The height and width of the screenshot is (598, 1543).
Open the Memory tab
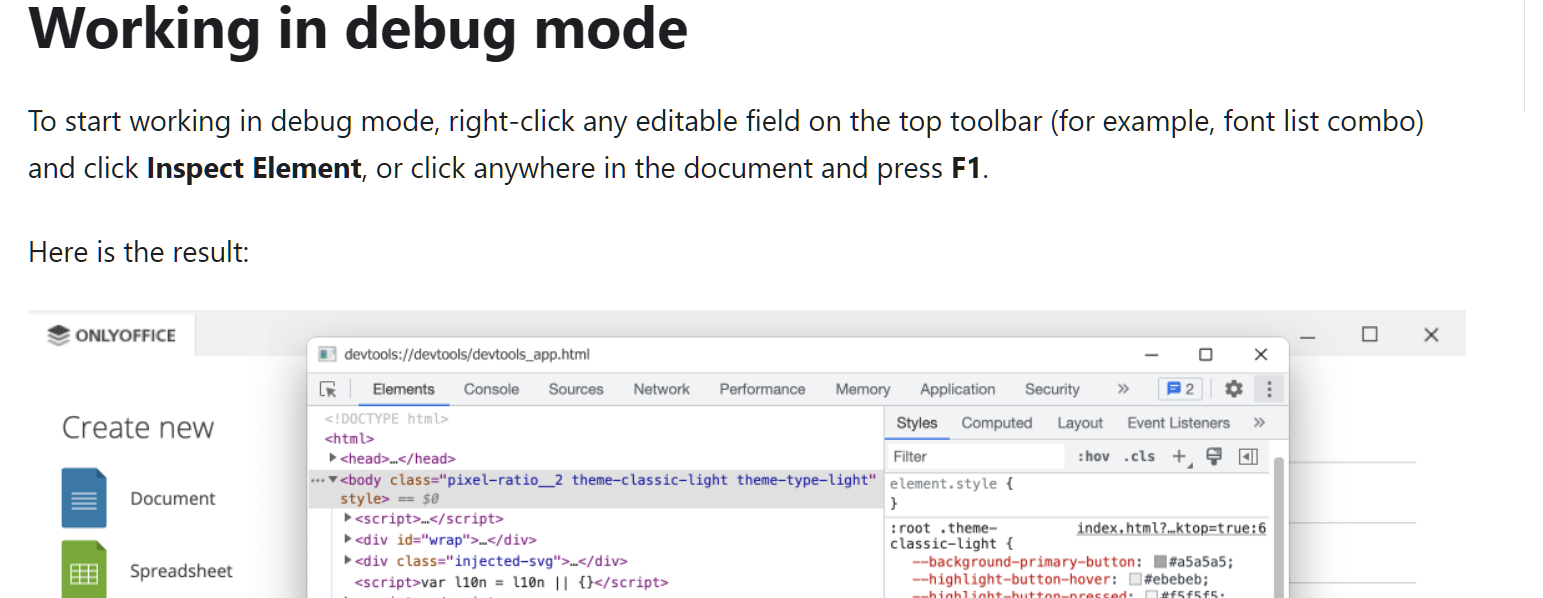tap(862, 389)
